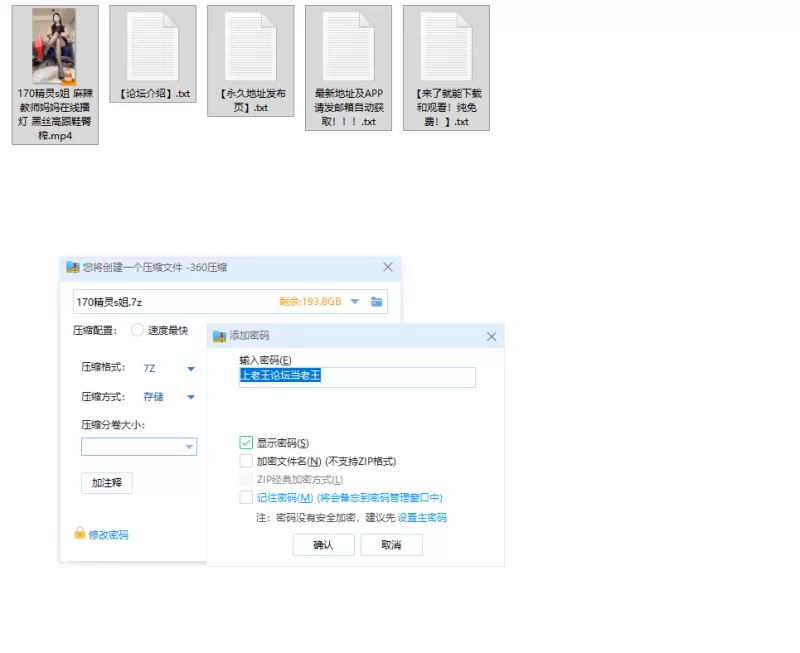800x653 pixels.
Task: Uncheck the 显示密码 checkbox
Action: pos(246,443)
